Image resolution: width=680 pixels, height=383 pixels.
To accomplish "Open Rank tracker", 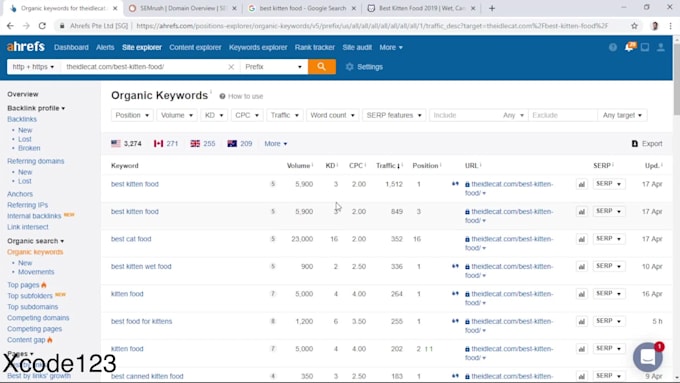I will click(x=314, y=47).
